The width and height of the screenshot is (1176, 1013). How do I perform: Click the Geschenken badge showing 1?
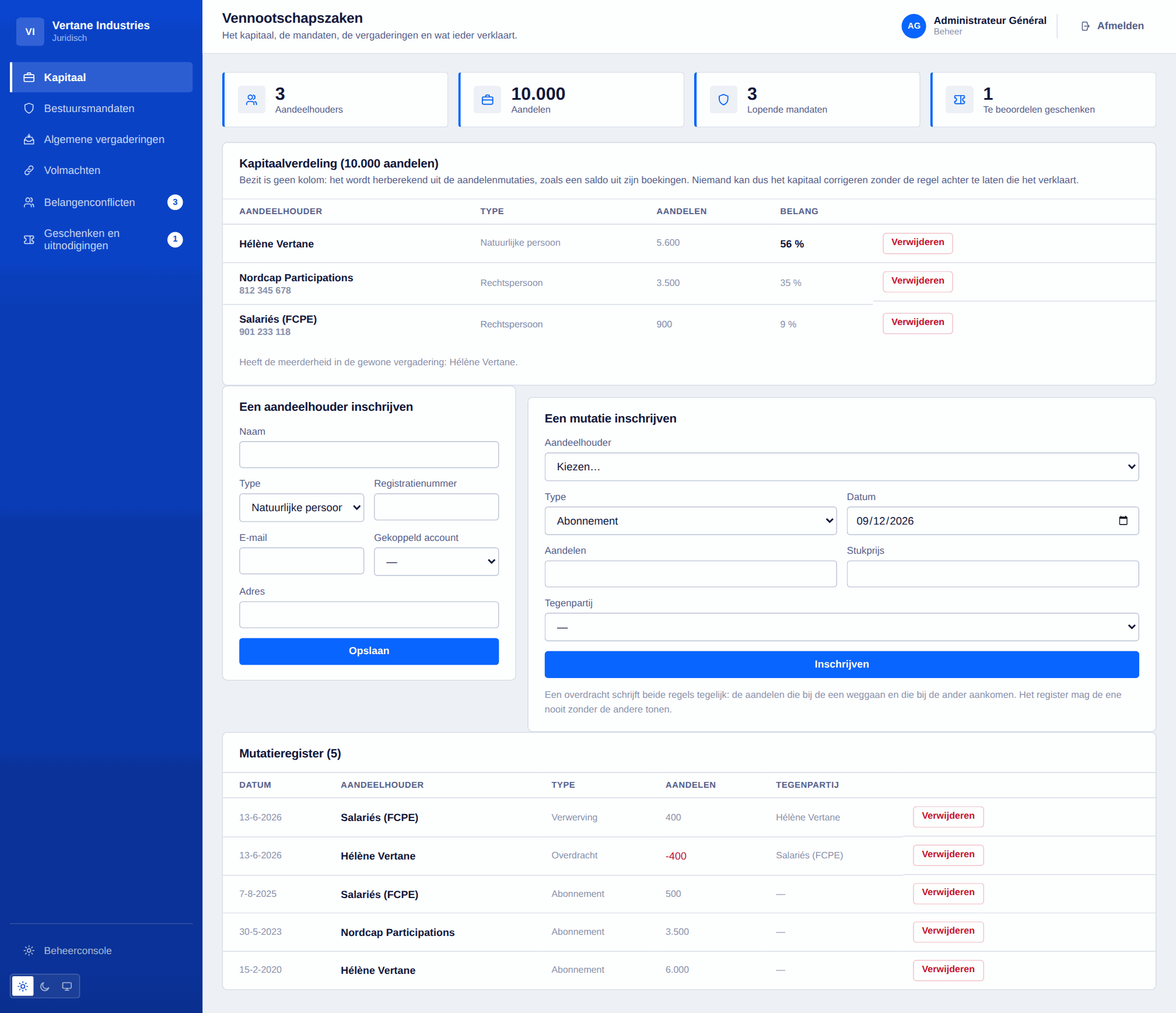coord(175,240)
